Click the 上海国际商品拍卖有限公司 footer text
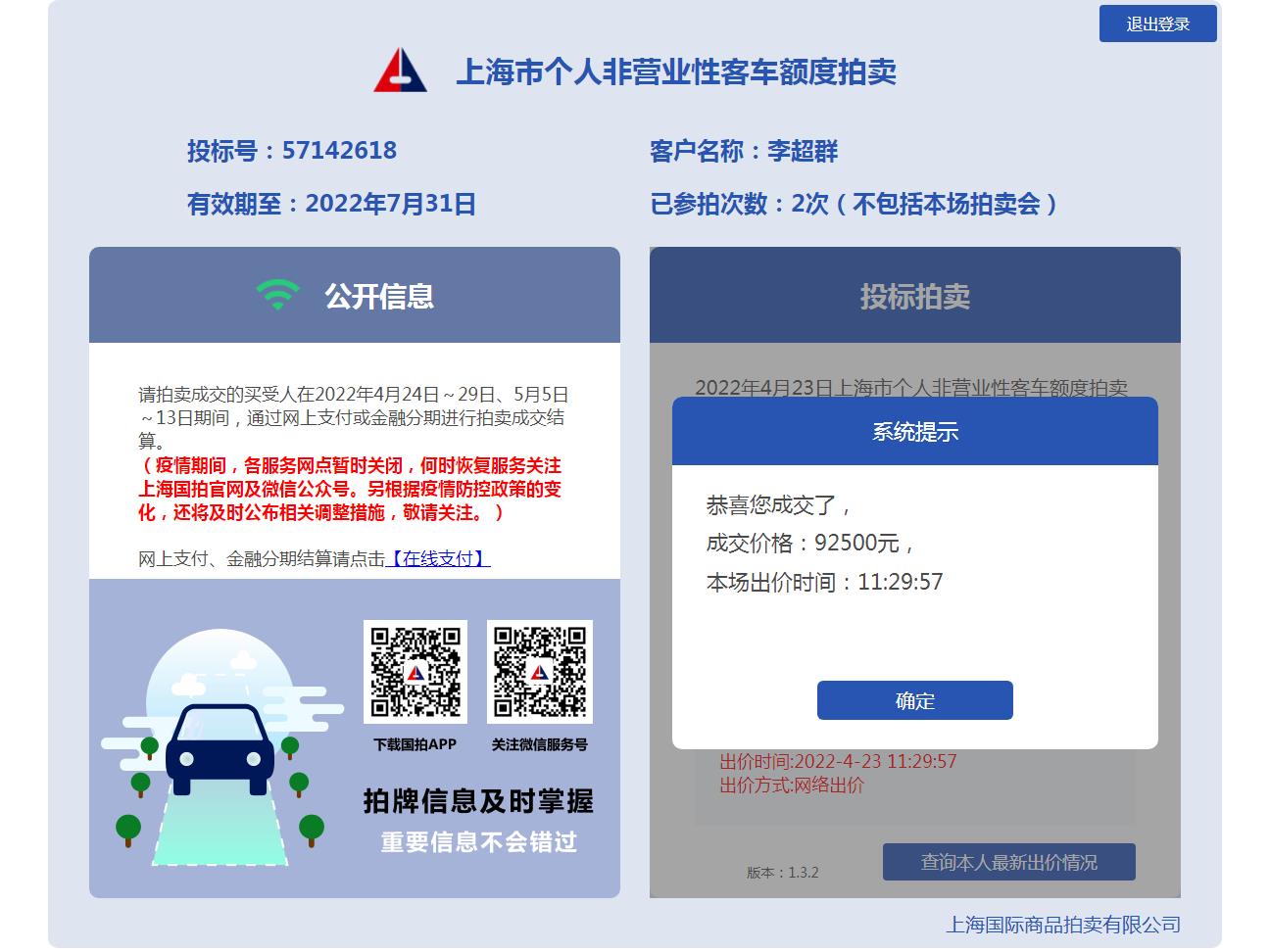Viewport: 1270px width, 952px height. coord(1062,925)
